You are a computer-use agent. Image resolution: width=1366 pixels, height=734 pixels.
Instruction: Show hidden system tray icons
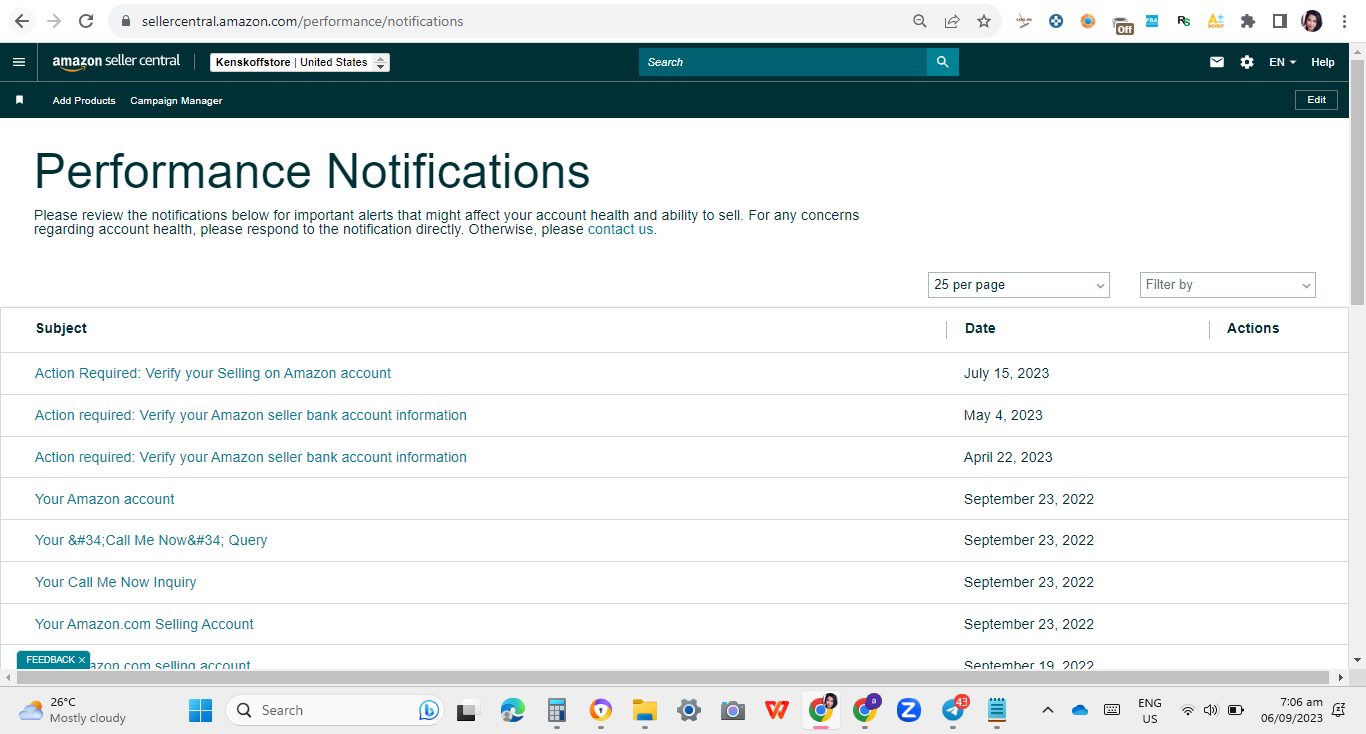tap(1048, 710)
